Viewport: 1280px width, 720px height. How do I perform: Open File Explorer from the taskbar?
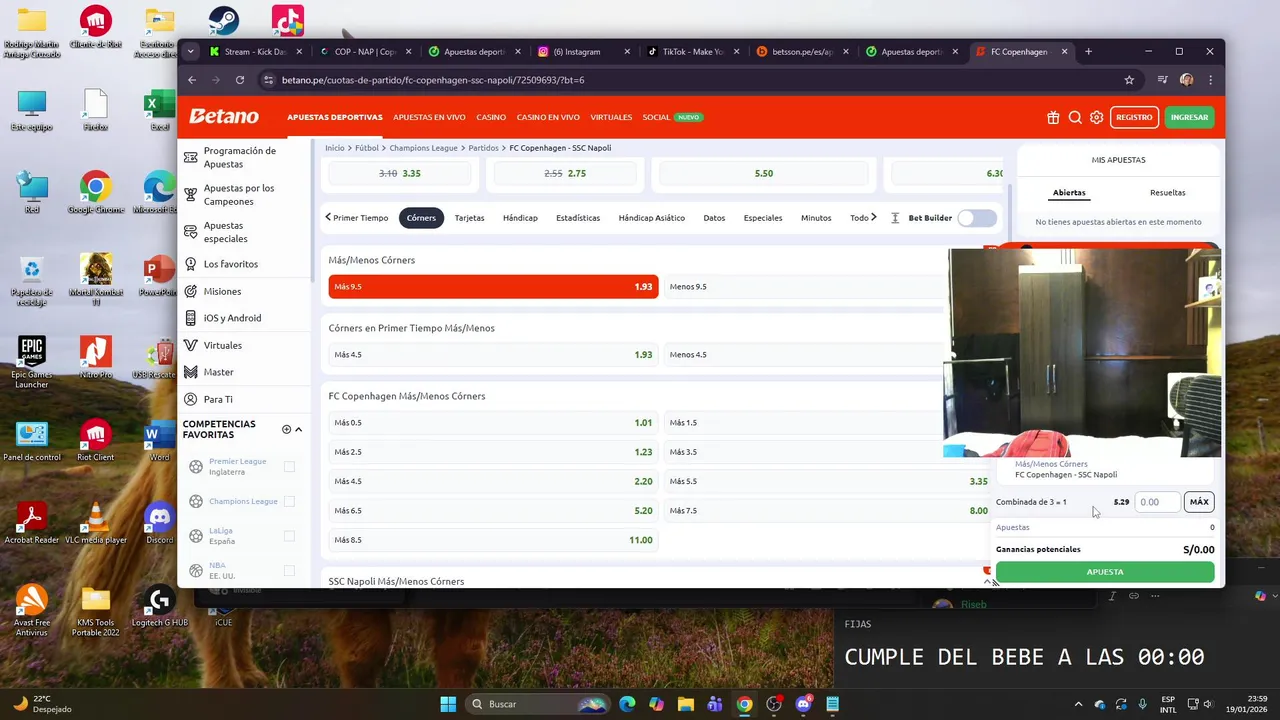pos(686,704)
